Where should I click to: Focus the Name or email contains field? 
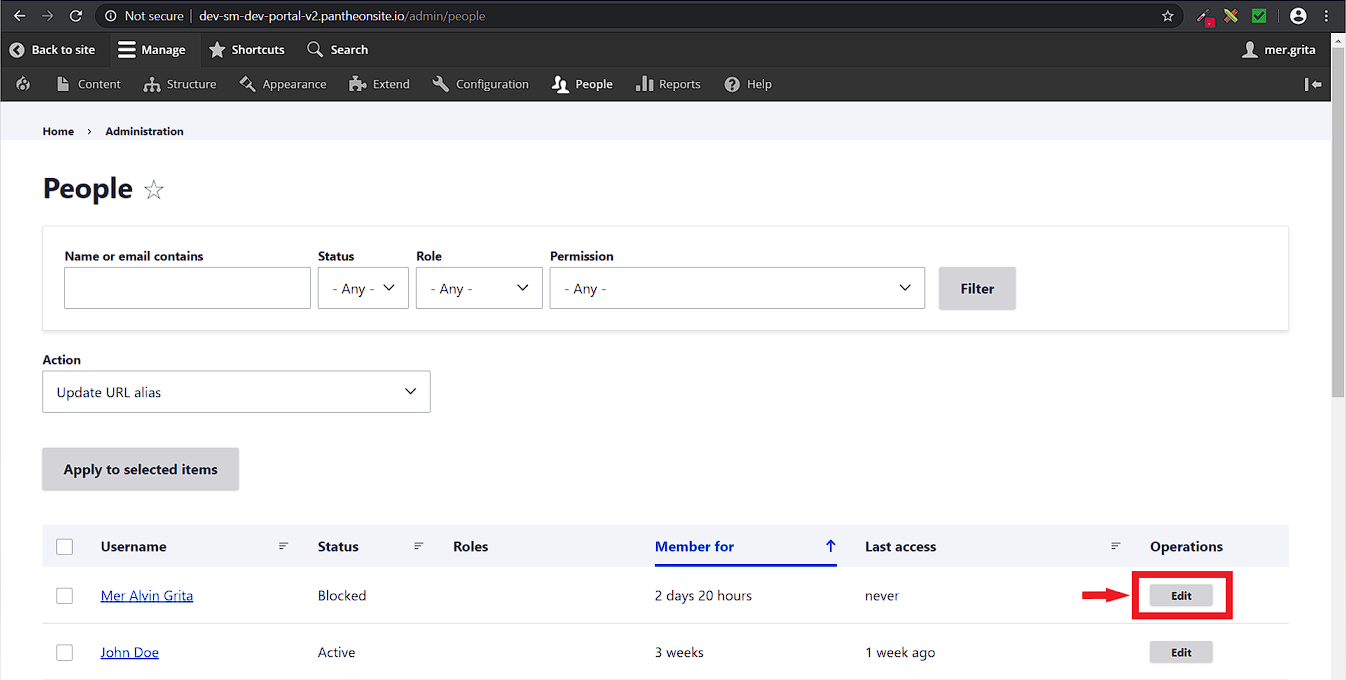click(187, 288)
